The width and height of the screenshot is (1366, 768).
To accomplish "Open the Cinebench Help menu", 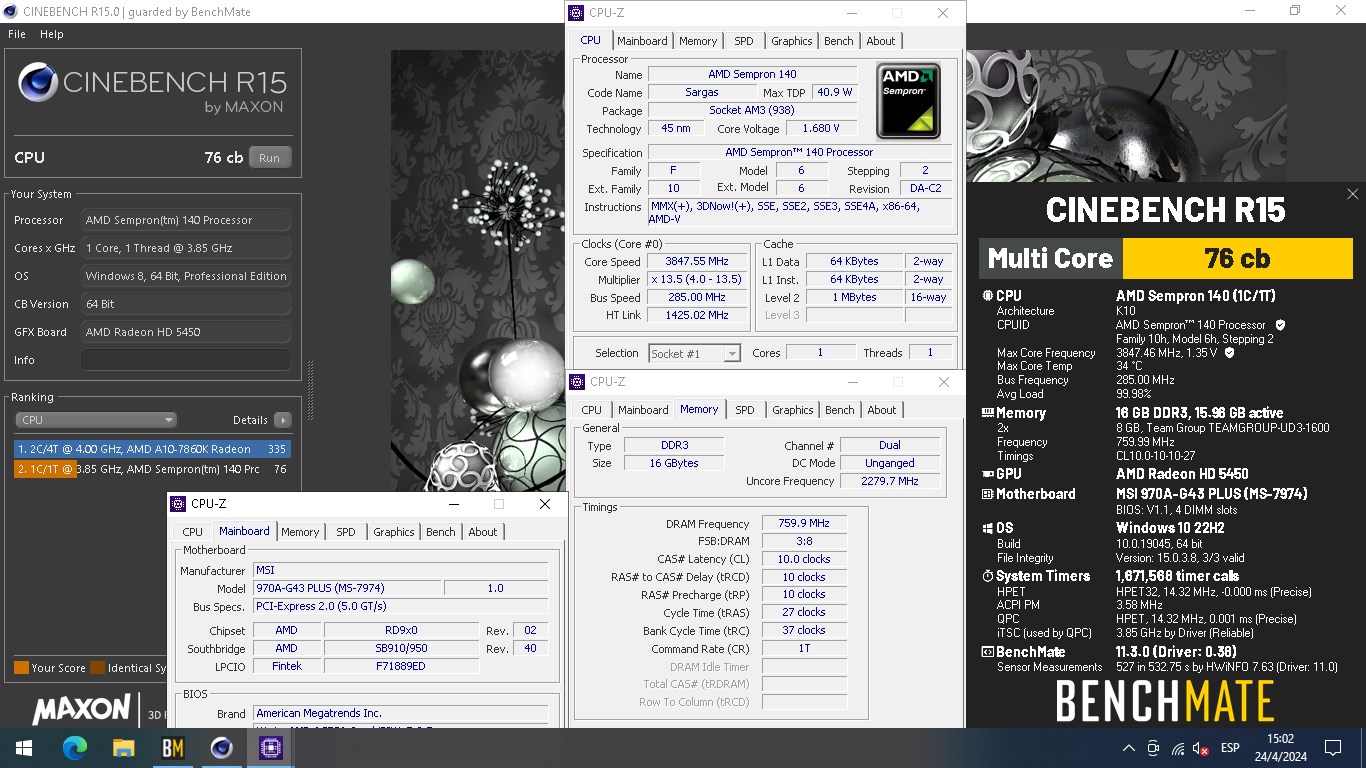I will 52,34.
